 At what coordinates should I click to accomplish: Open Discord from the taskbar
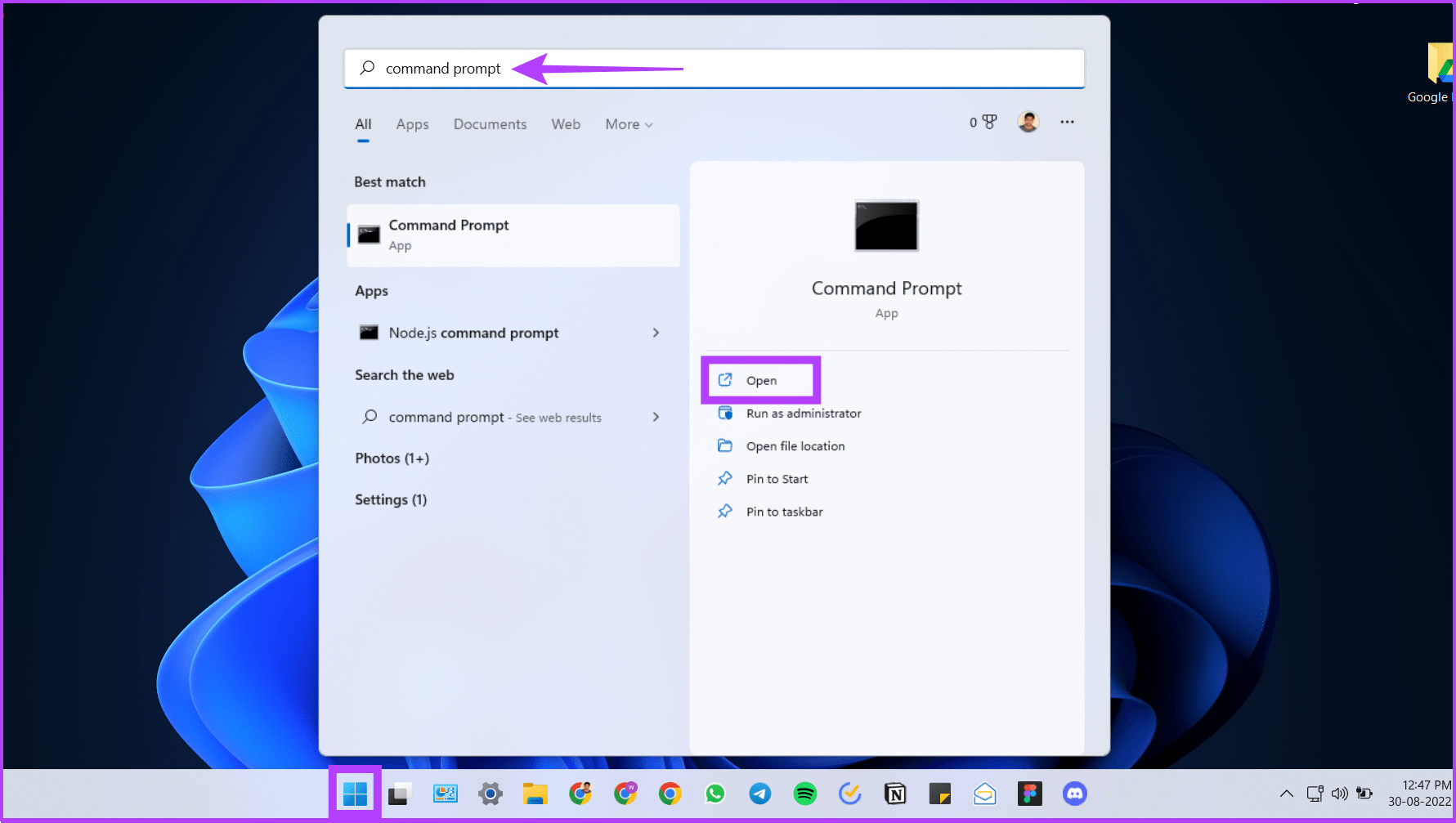coord(1074,793)
